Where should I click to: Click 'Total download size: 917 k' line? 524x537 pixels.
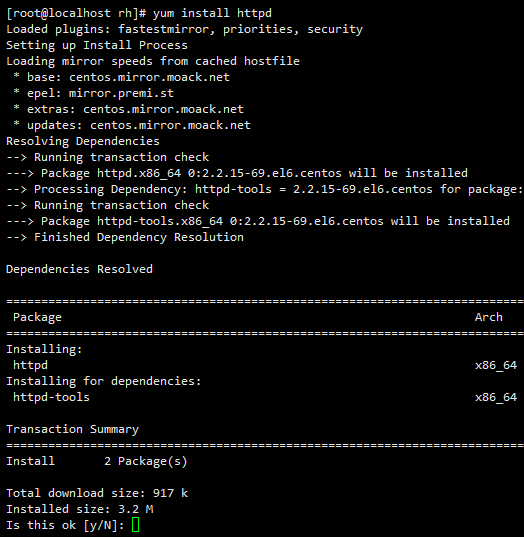click(x=97, y=493)
